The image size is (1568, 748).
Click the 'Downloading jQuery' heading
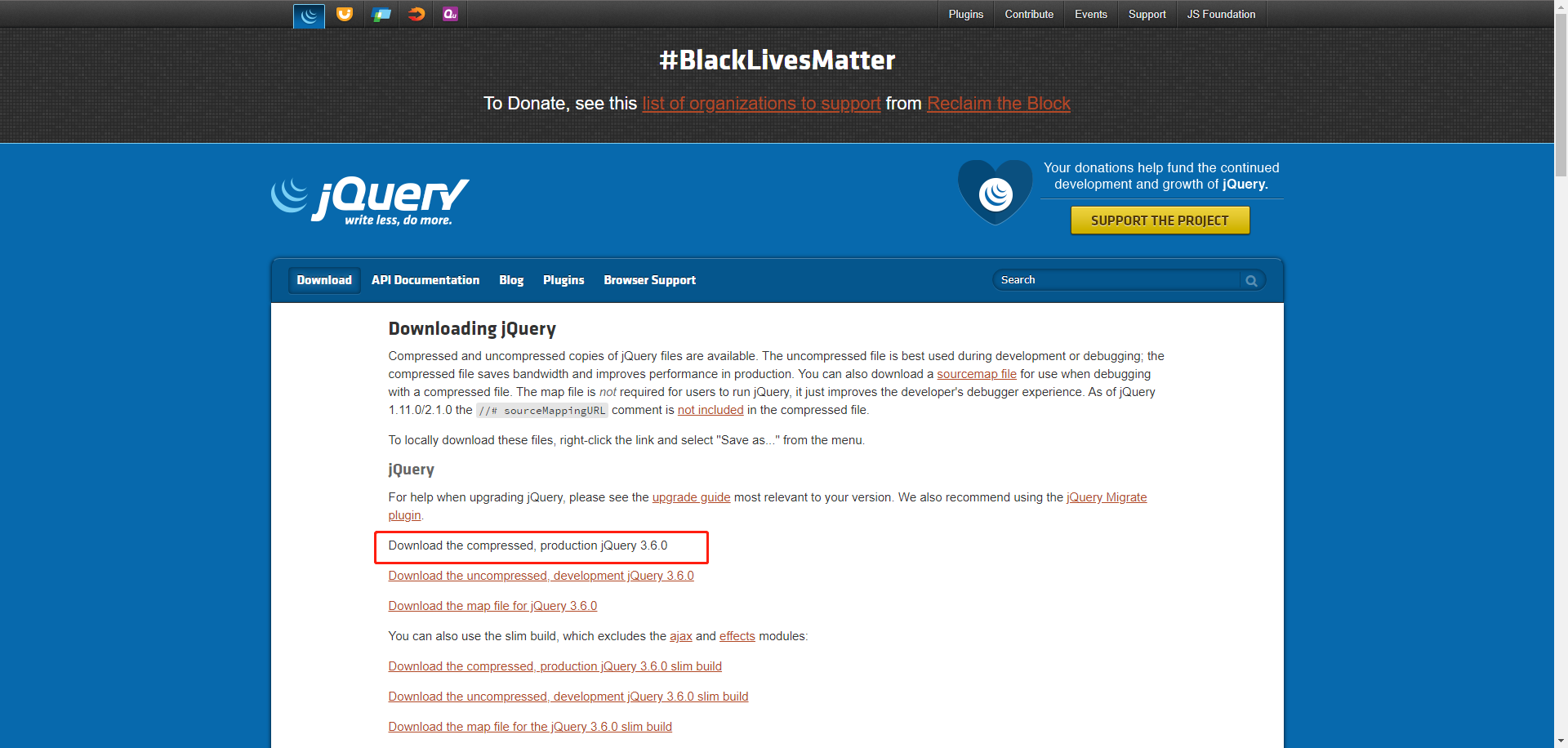click(x=472, y=328)
